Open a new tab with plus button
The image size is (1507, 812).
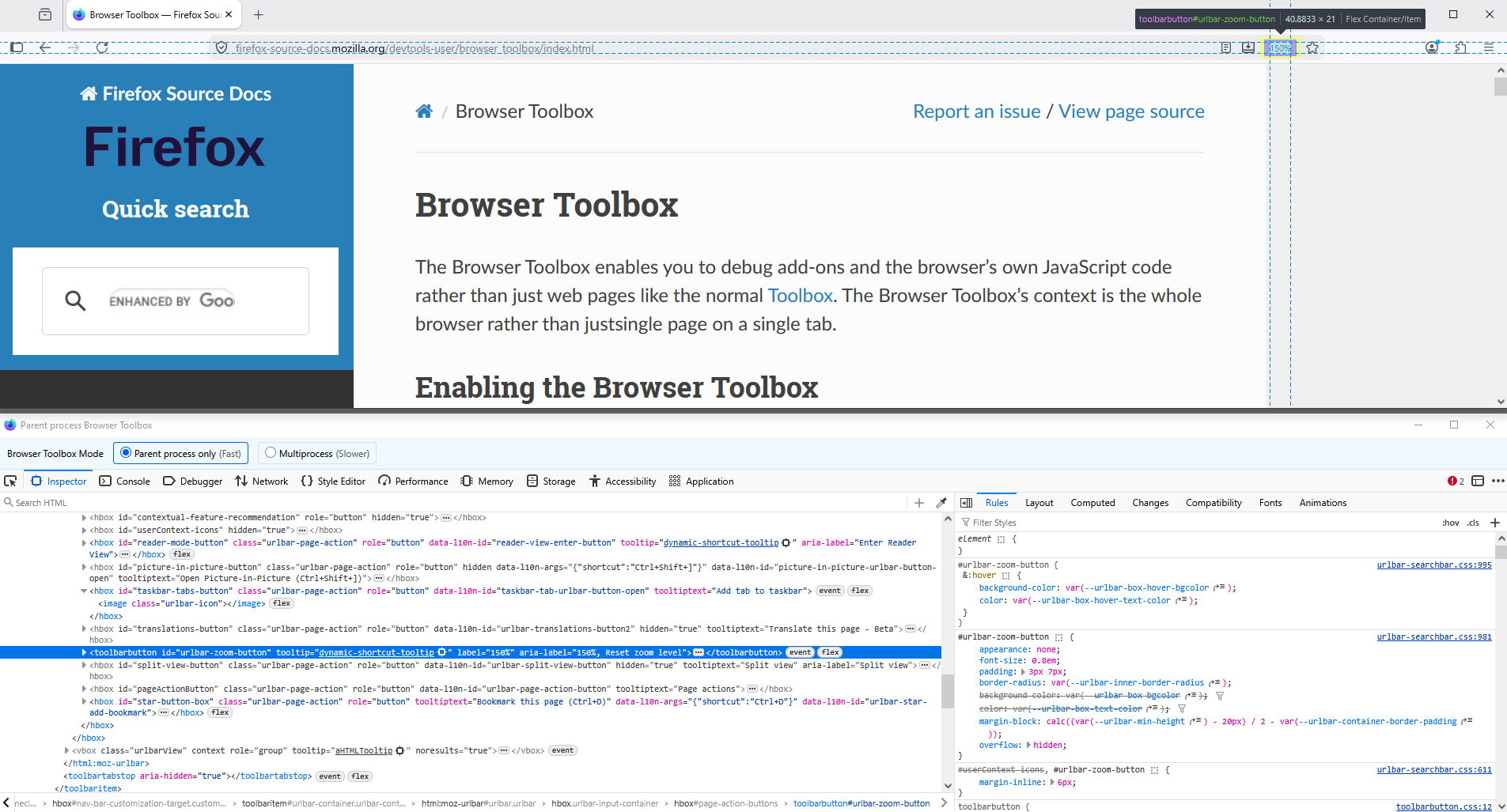point(258,15)
